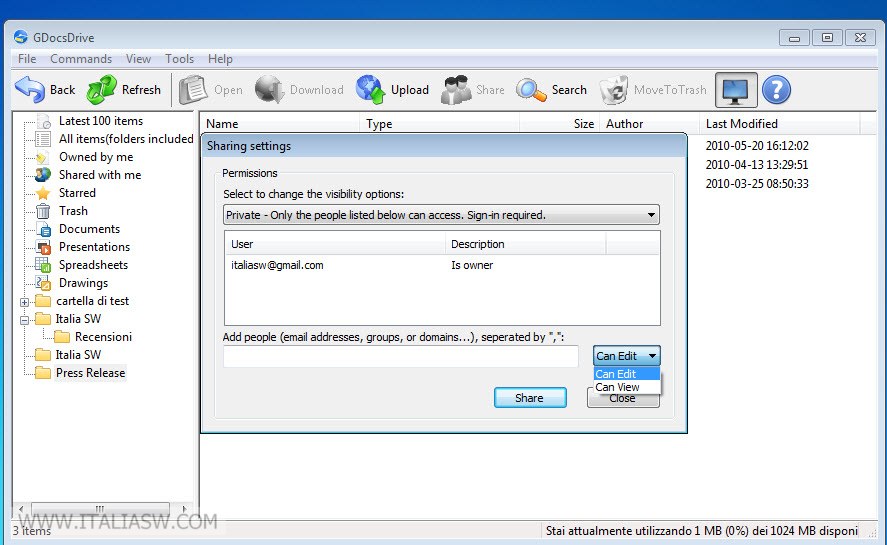The width and height of the screenshot is (887, 545).
Task: Click the Back arrow icon
Action: pos(29,89)
